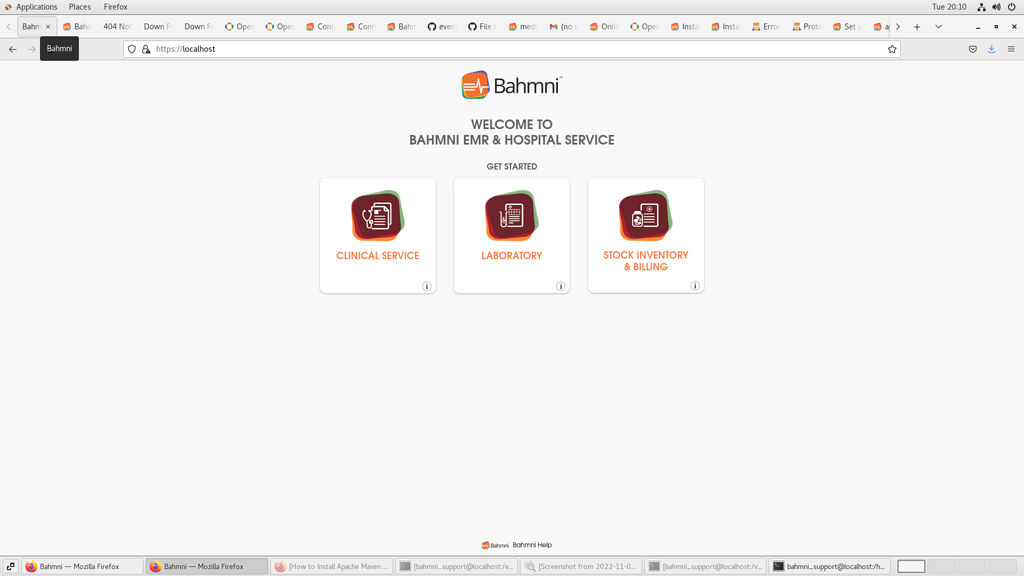Screen dimensions: 1024x576
Task: Open the Applications menu
Action: pyautogui.click(x=36, y=7)
